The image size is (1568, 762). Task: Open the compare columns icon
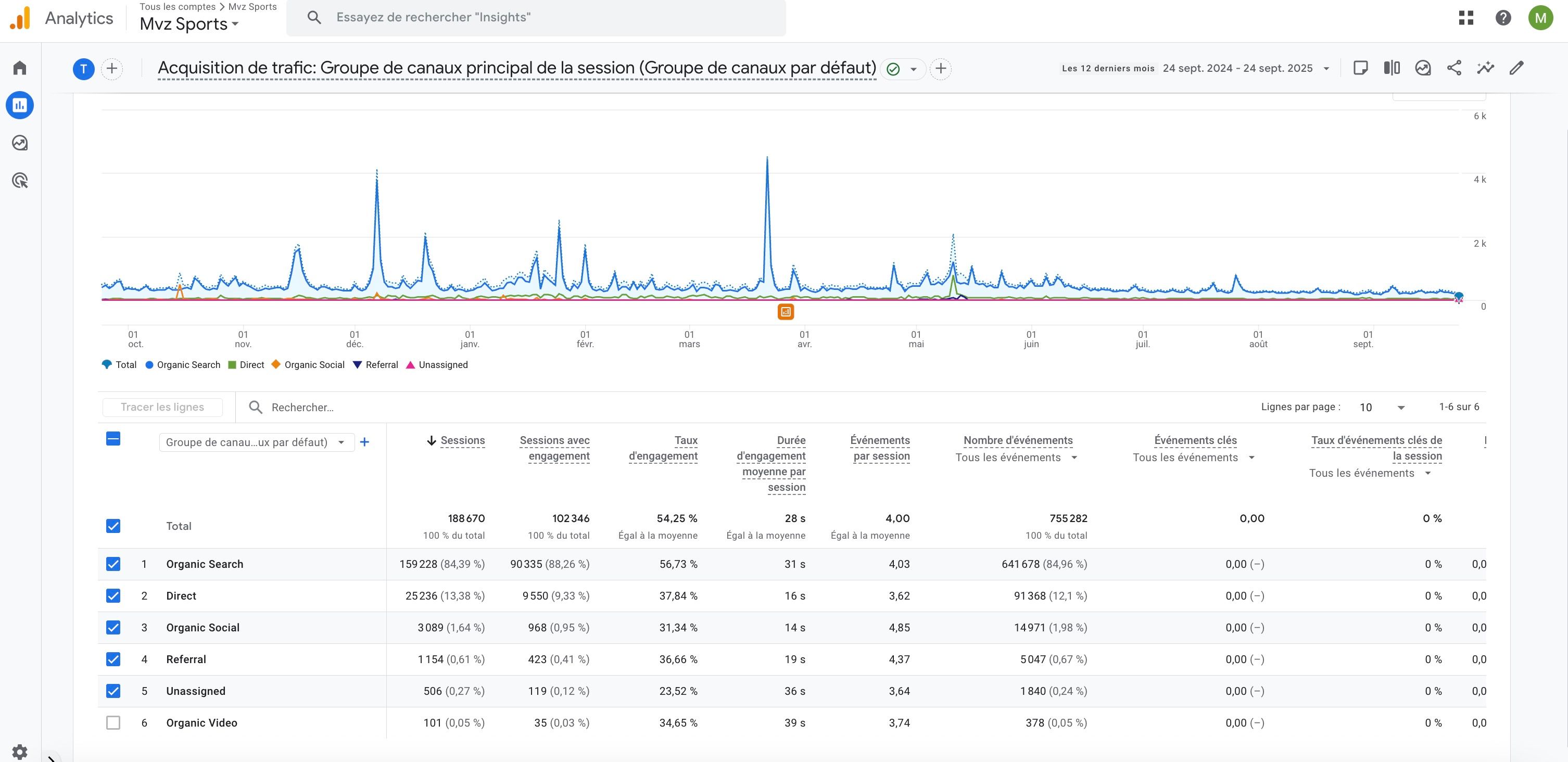tap(1392, 68)
